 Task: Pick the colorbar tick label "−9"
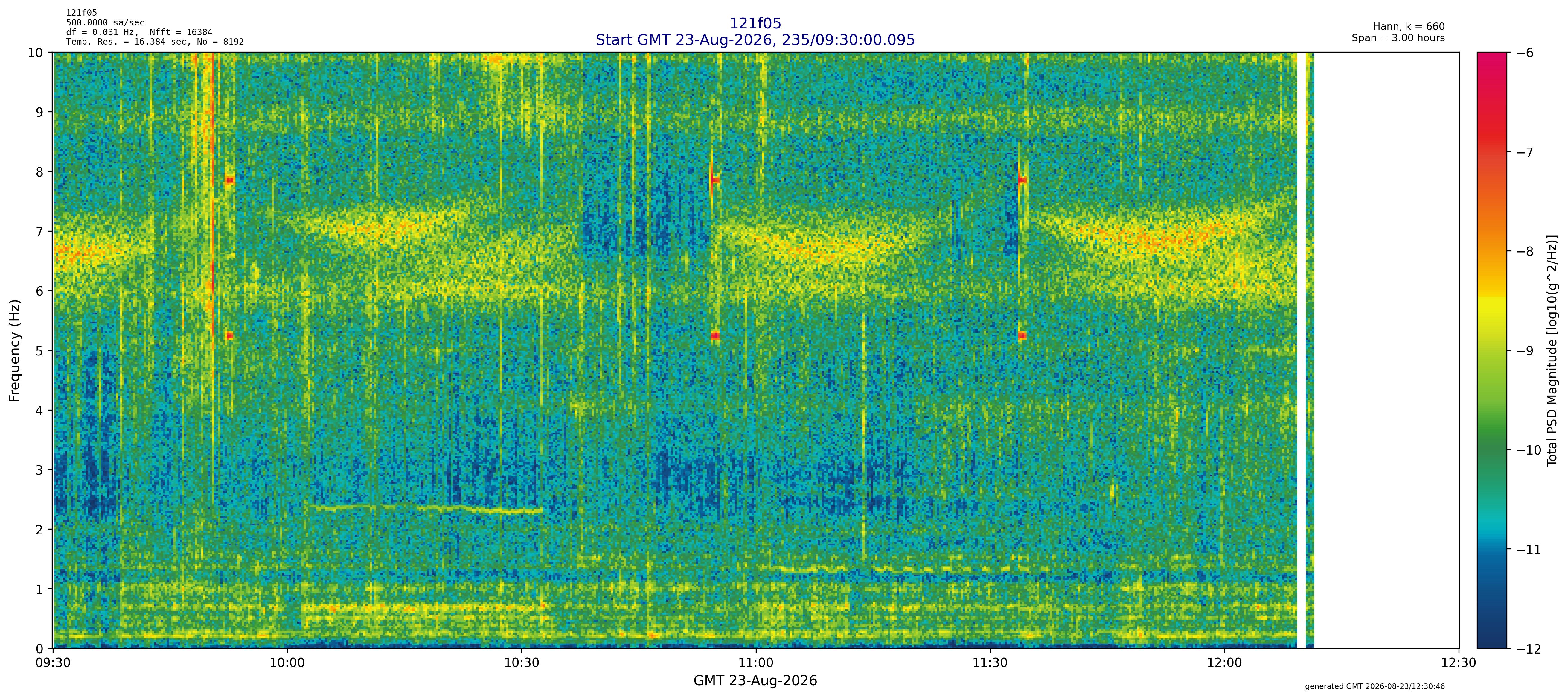(1524, 351)
